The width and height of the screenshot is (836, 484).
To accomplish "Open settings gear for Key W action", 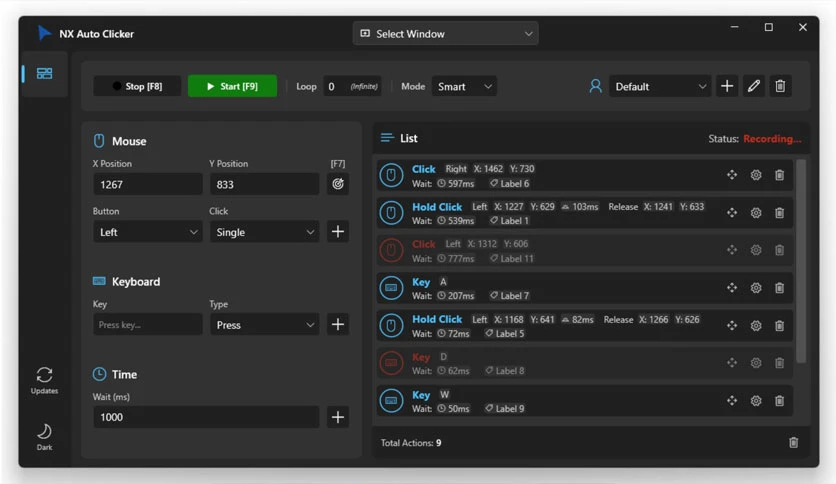I will tap(756, 401).
